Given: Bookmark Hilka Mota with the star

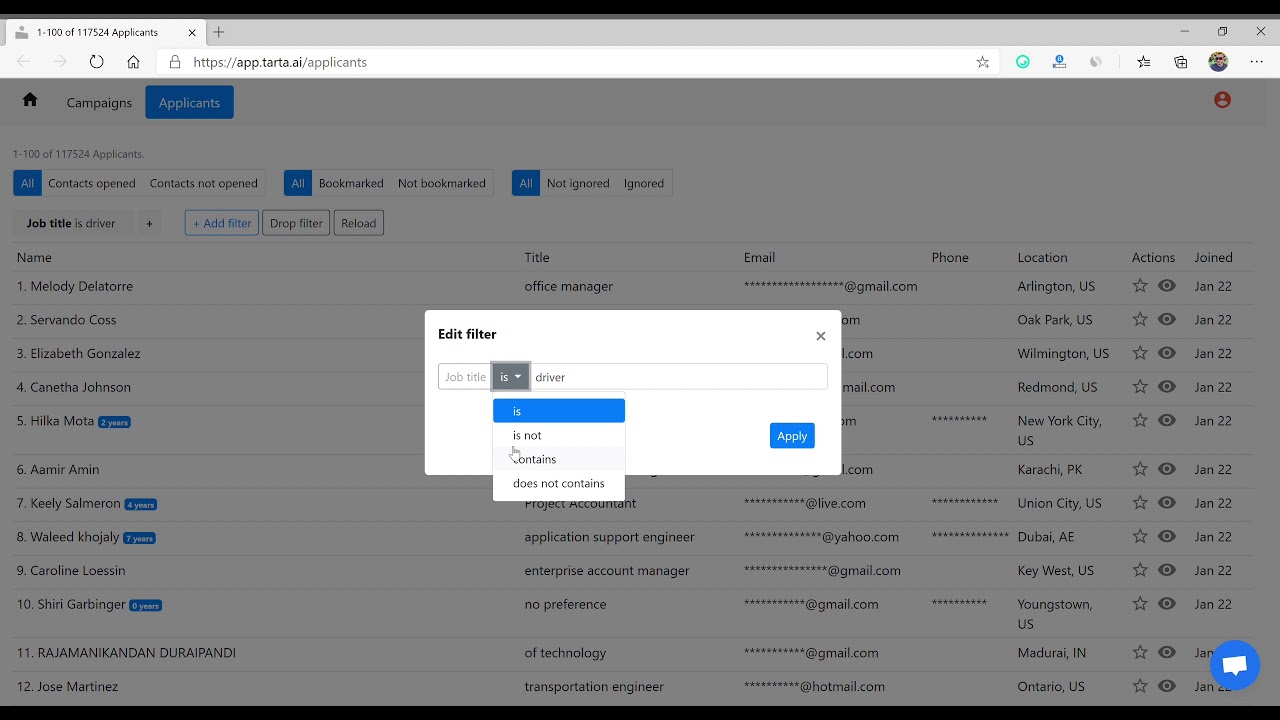Looking at the screenshot, I should point(1140,421).
